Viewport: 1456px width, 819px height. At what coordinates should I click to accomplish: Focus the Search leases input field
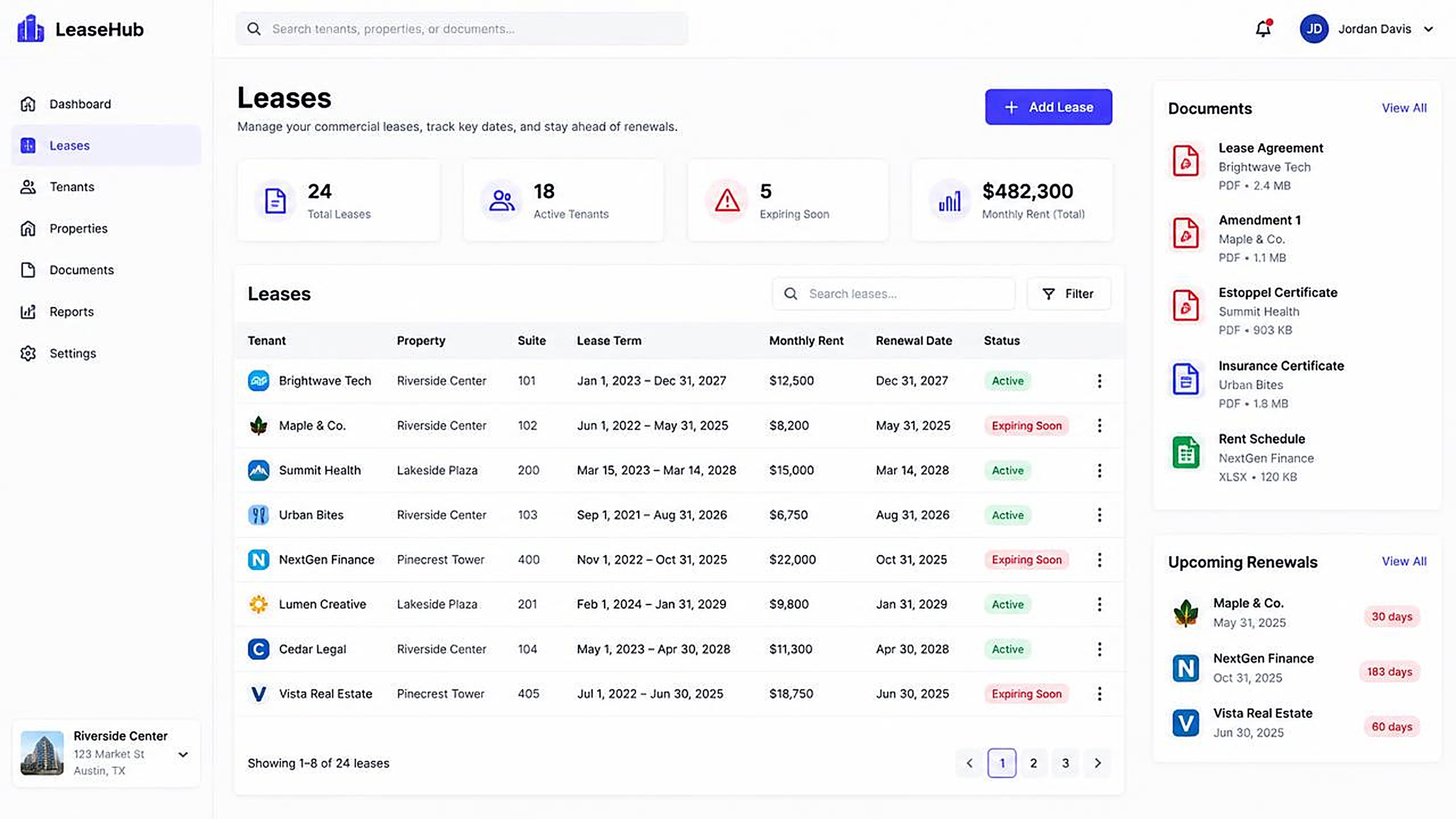tap(894, 293)
